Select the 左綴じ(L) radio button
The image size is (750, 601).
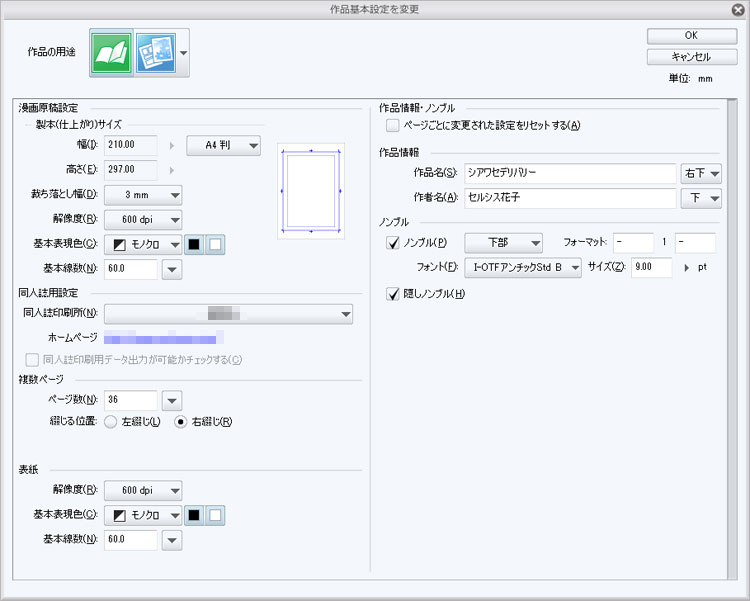tap(110, 422)
